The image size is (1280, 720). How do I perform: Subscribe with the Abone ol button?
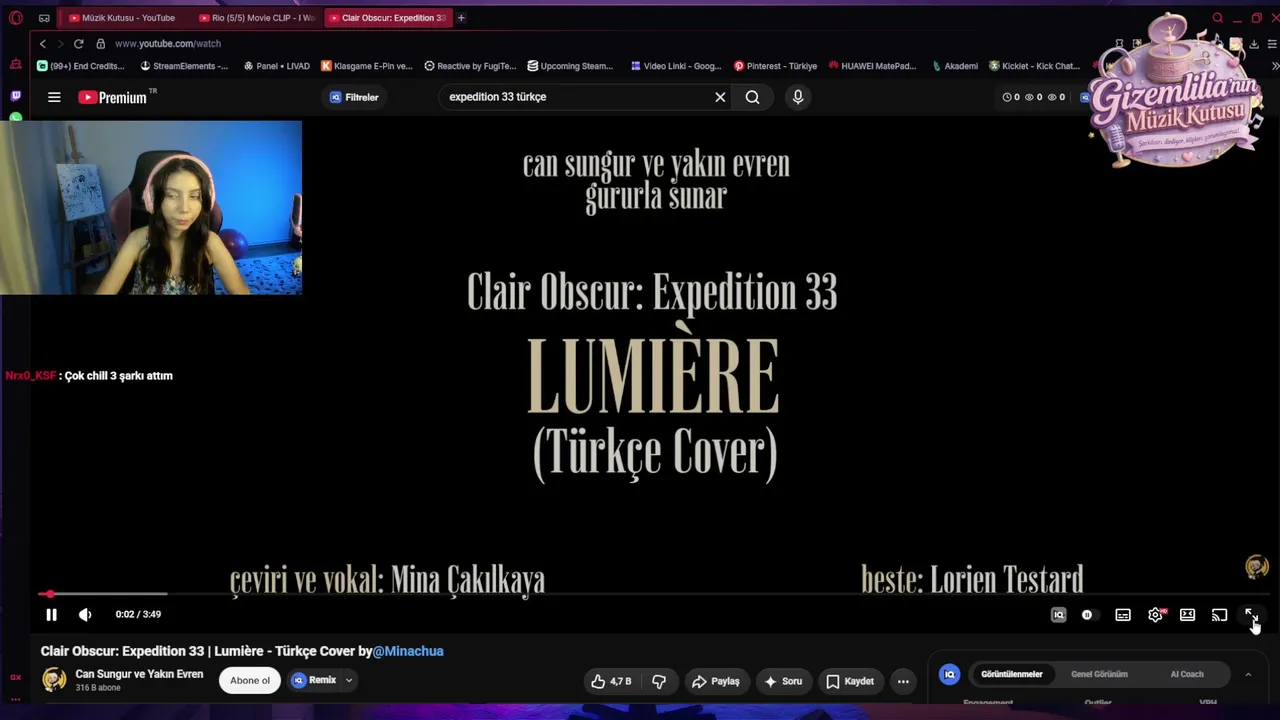(x=250, y=681)
